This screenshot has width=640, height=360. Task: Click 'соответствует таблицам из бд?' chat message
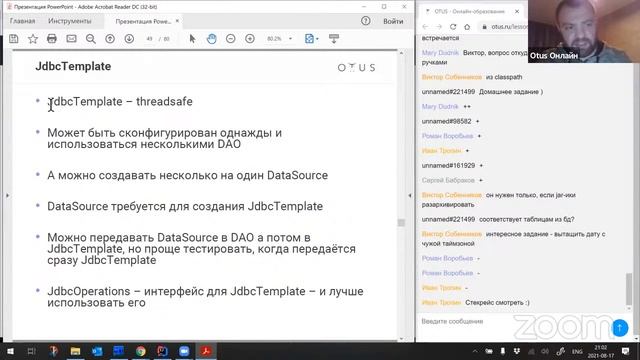click(x=527, y=220)
